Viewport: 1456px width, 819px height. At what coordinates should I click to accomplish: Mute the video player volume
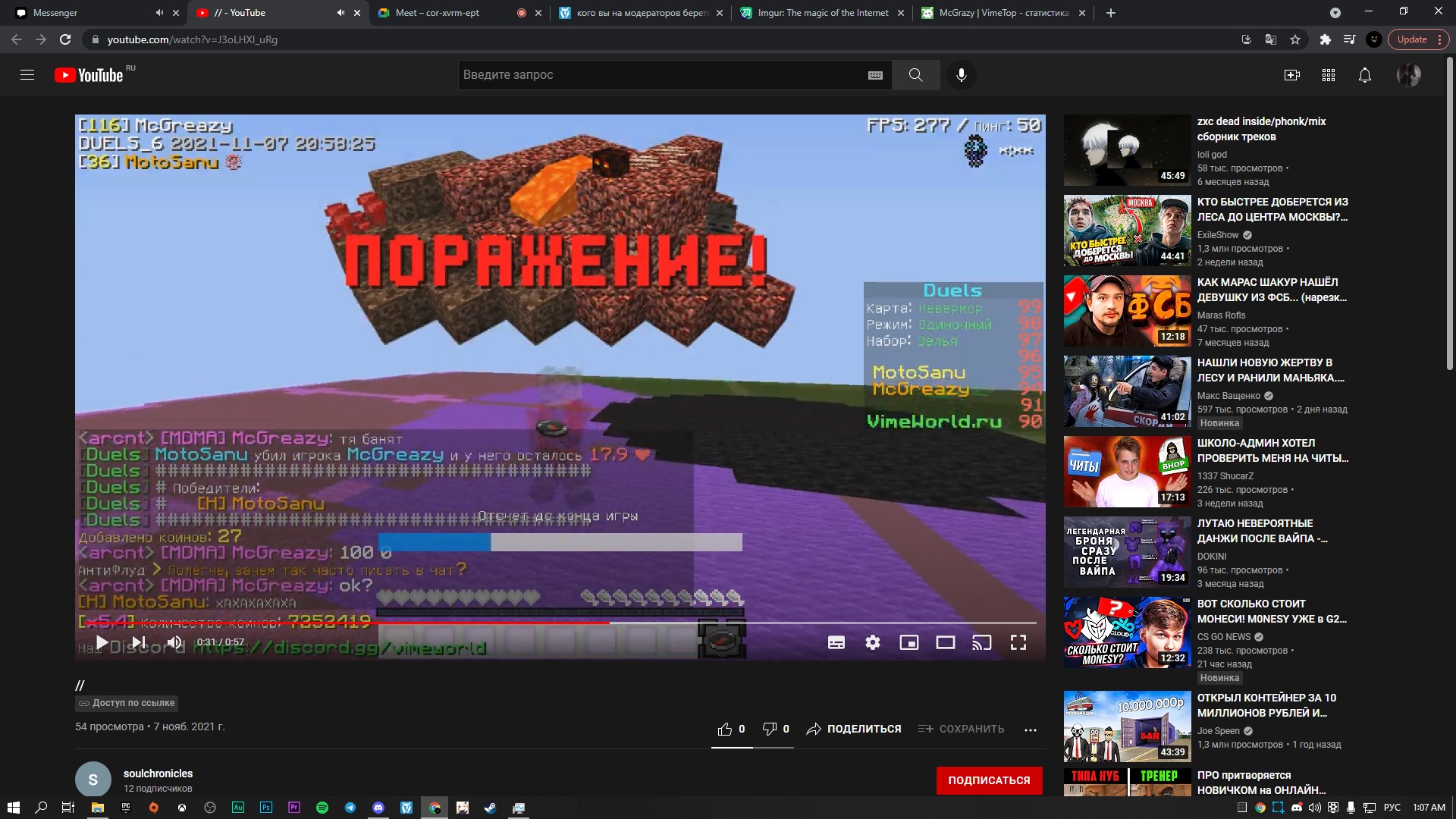[x=175, y=642]
